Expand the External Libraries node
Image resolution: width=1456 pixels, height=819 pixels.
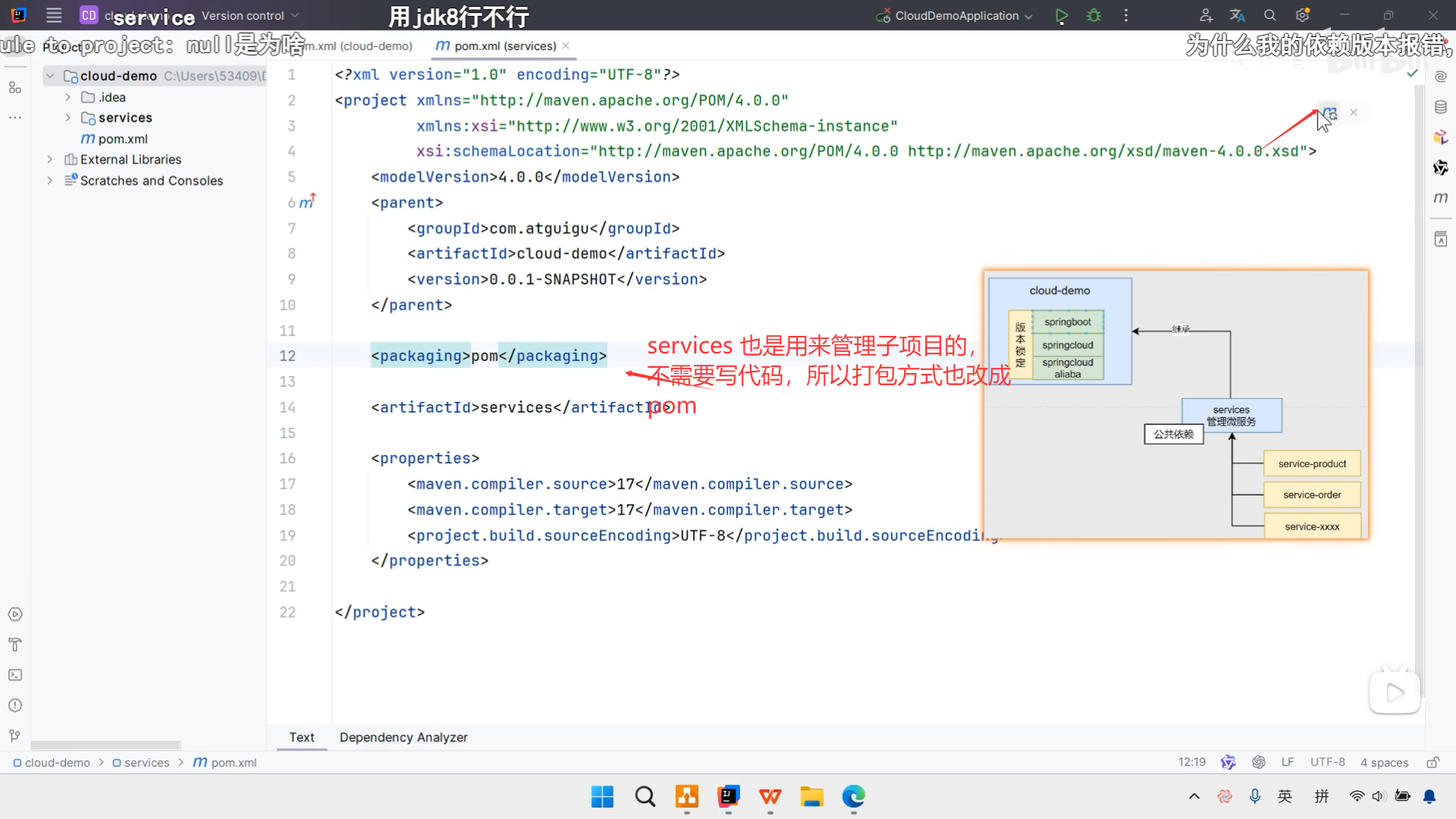point(50,159)
